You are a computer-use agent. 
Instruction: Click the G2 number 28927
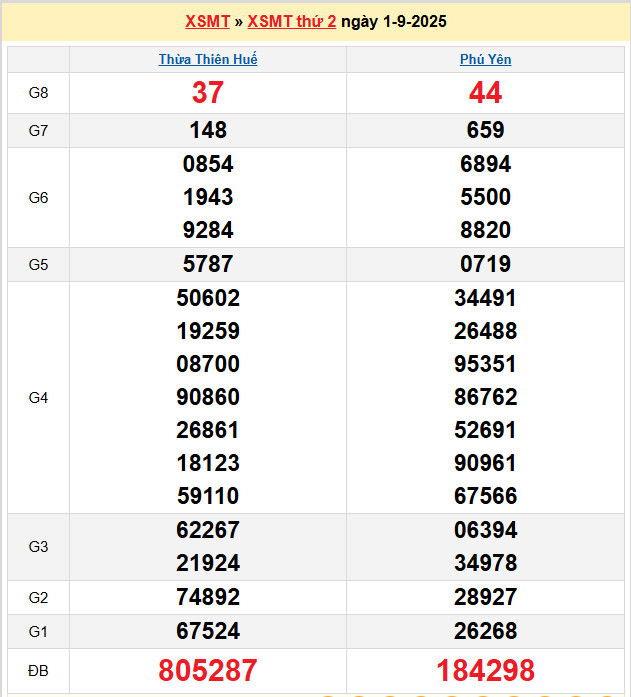pyautogui.click(x=485, y=597)
